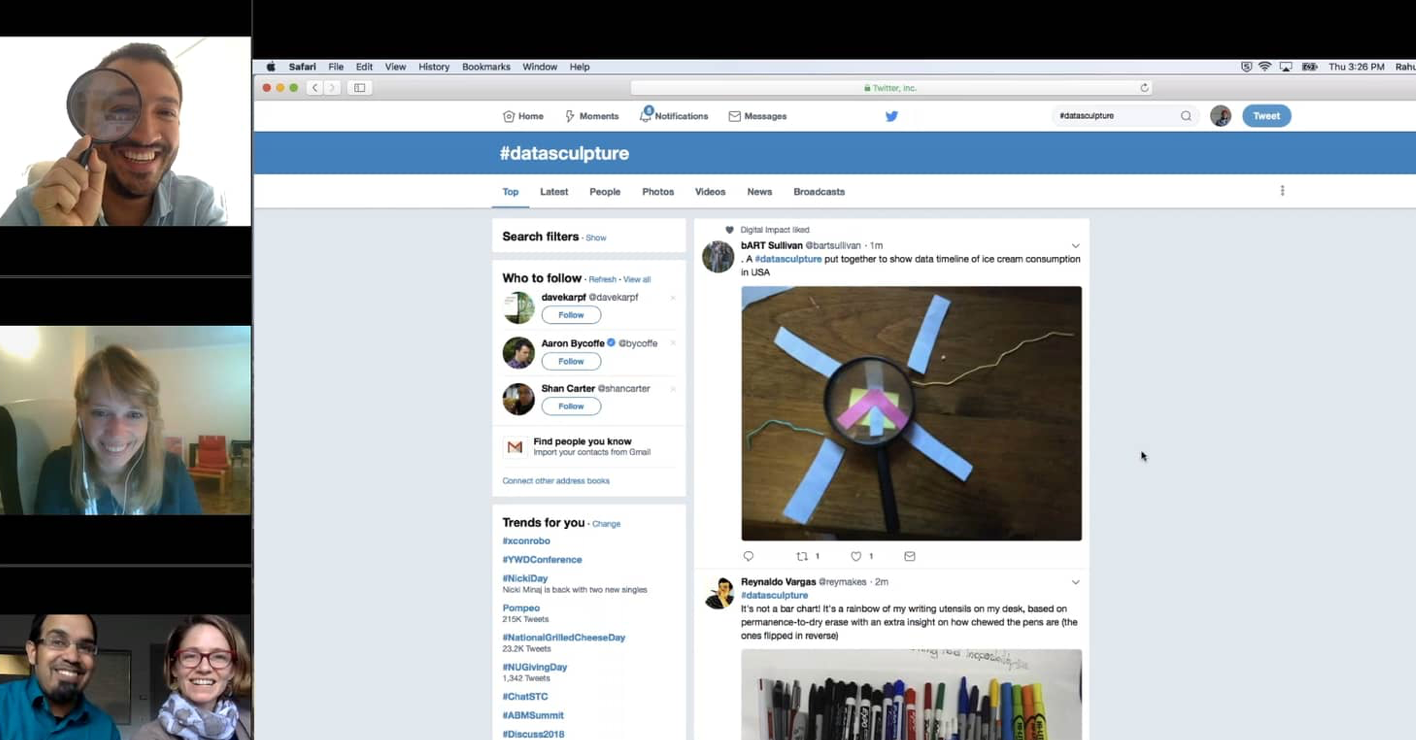
Task: Open Notifications
Action: click(674, 116)
